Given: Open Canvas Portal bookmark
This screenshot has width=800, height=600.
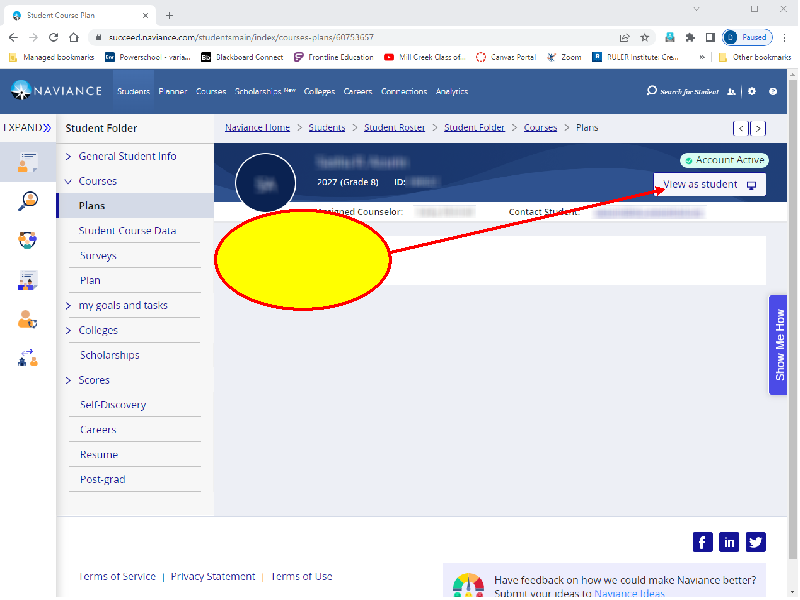Looking at the screenshot, I should click(506, 57).
